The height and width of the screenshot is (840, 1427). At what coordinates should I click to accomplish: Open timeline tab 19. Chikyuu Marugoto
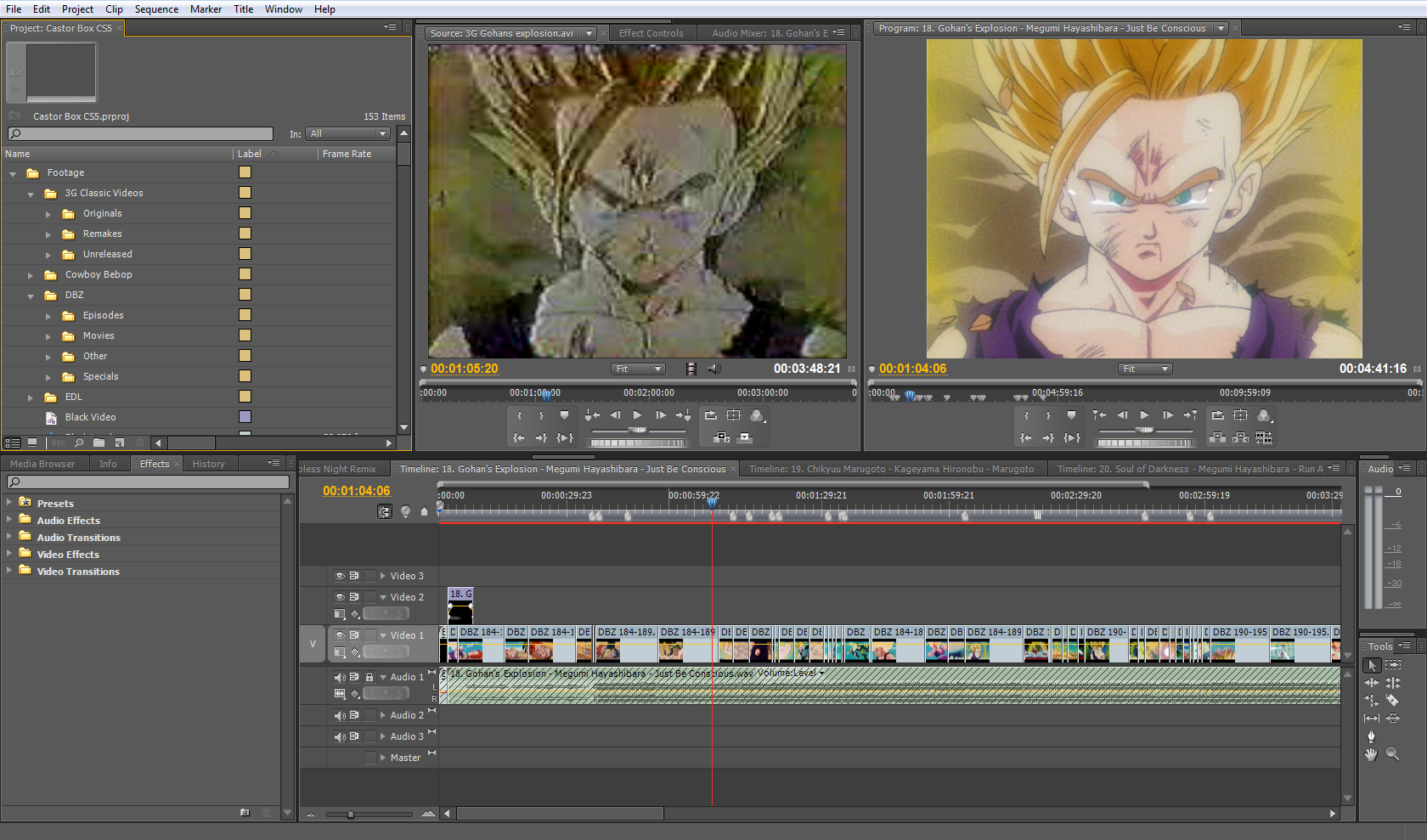click(x=891, y=469)
